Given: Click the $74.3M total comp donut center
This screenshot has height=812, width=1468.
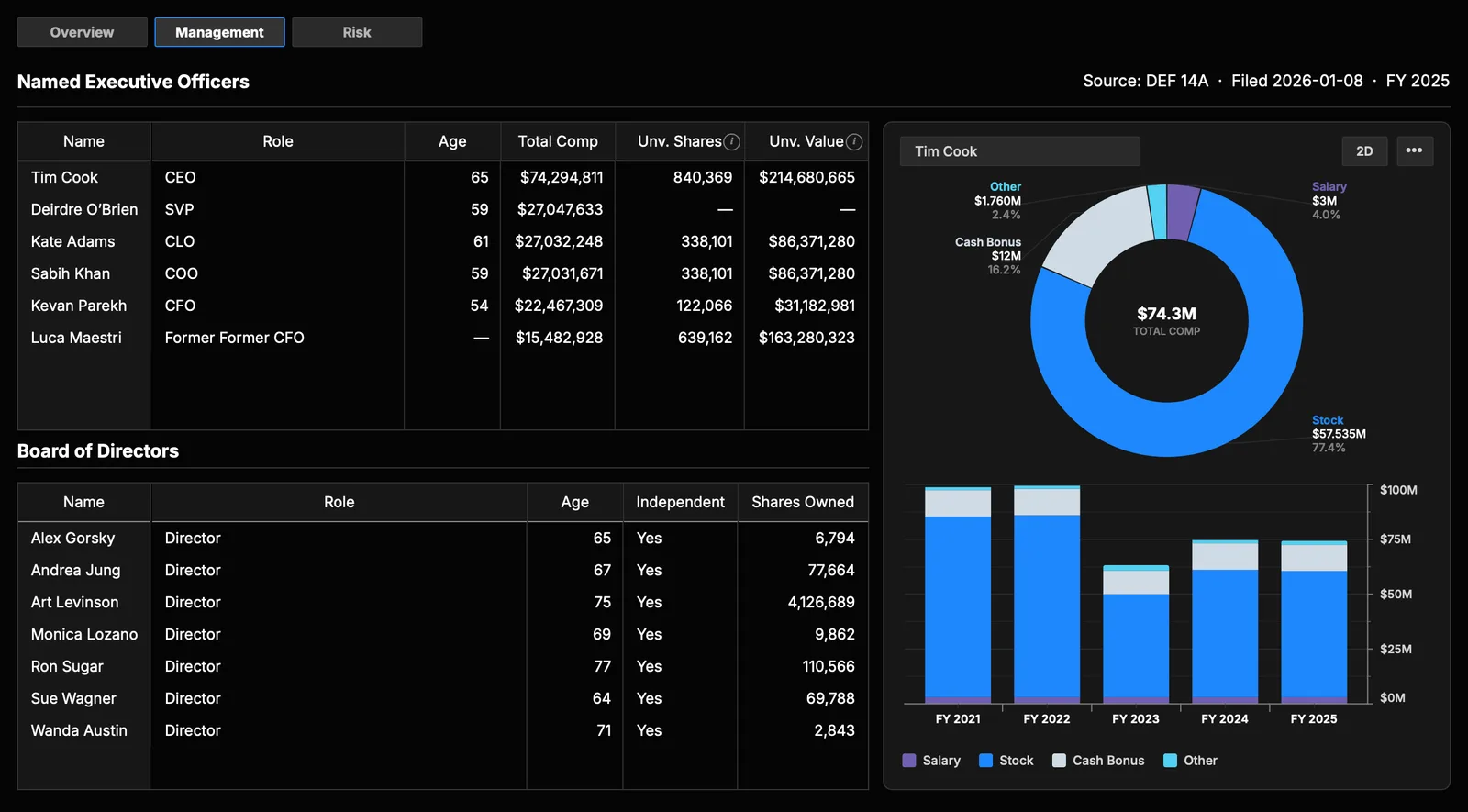Looking at the screenshot, I should [x=1166, y=320].
